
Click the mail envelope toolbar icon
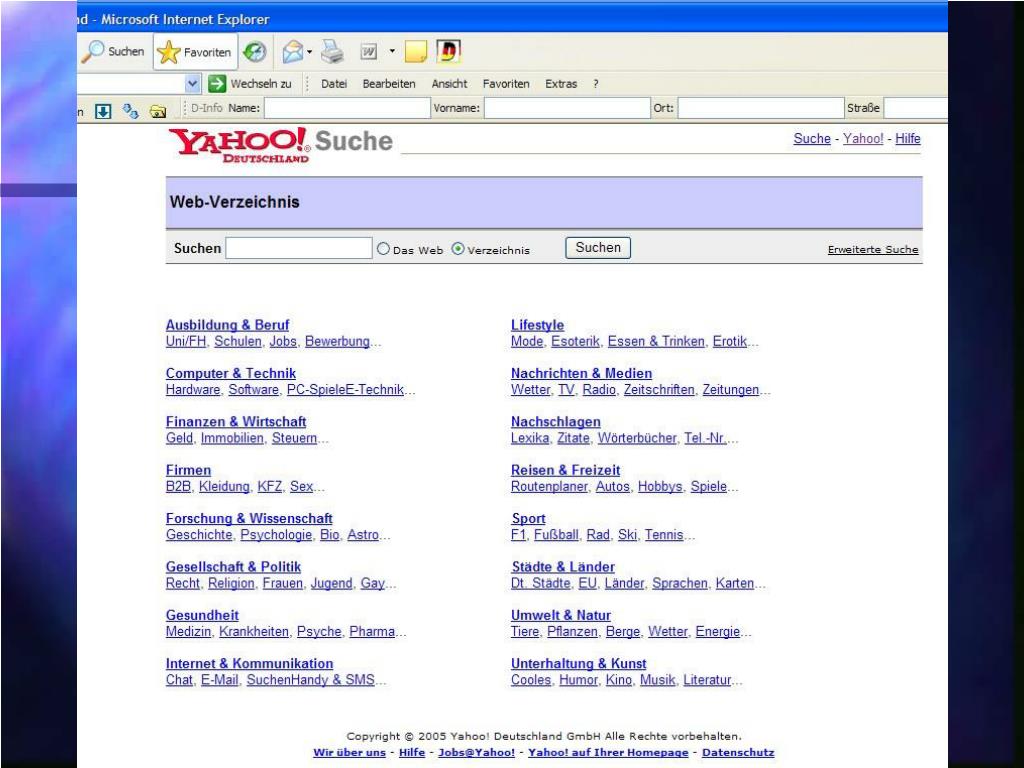[293, 52]
